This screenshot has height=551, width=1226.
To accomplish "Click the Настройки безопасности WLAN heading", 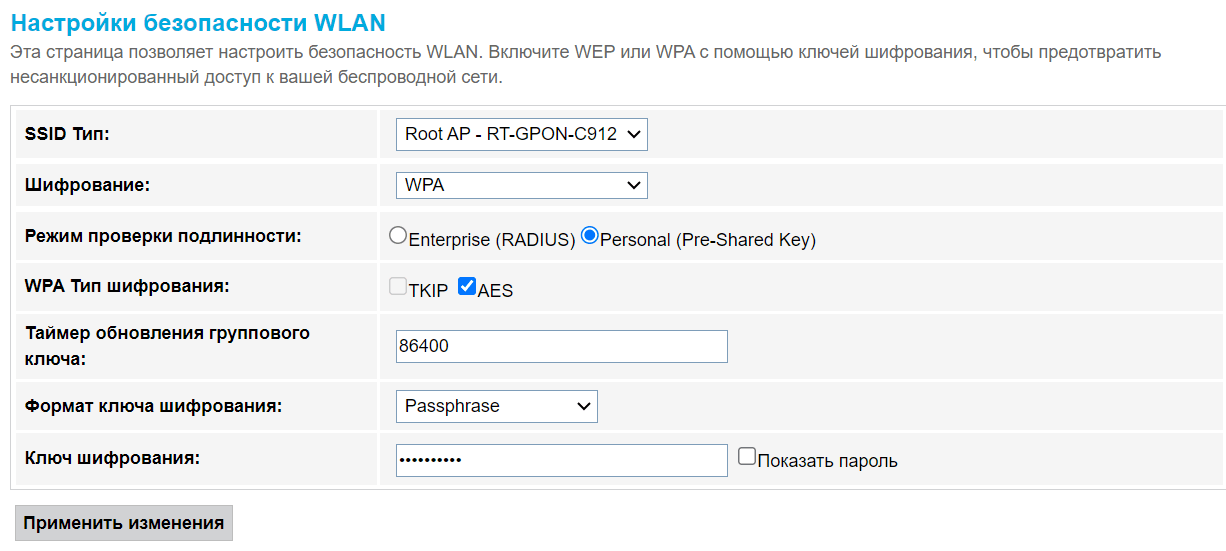I will (x=198, y=23).
